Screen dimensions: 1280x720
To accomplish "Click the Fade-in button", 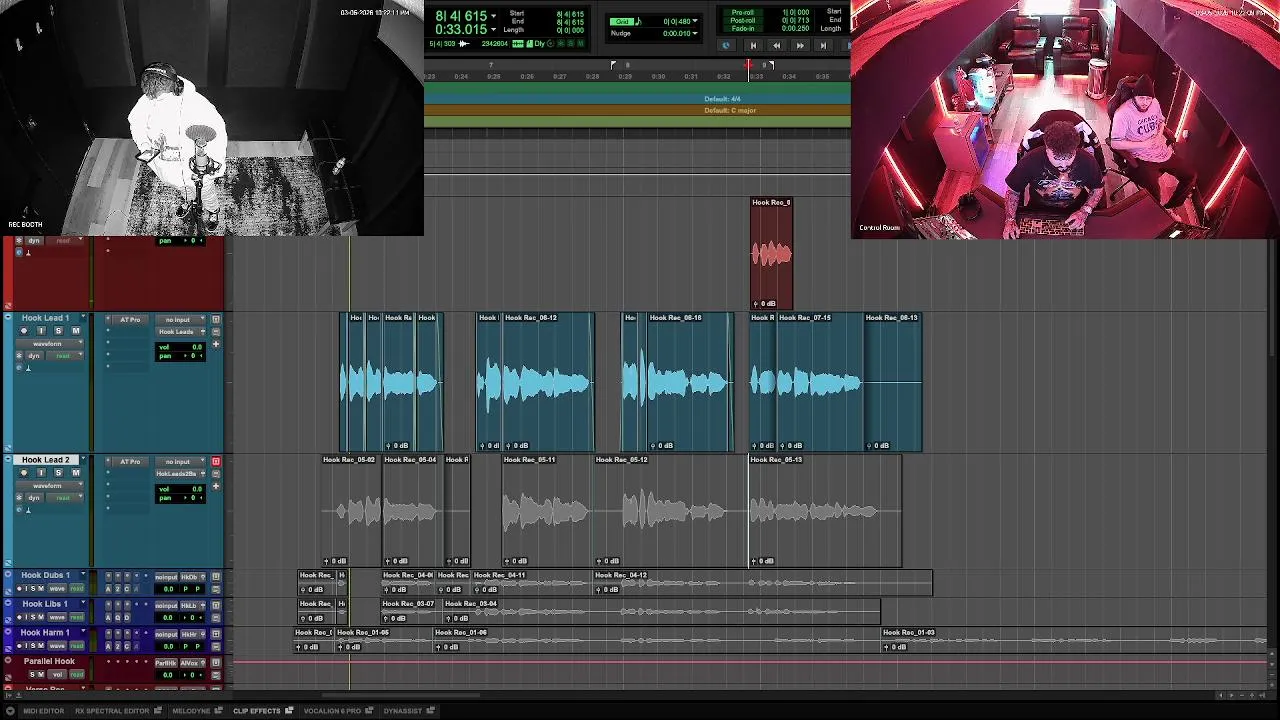I will [743, 28].
